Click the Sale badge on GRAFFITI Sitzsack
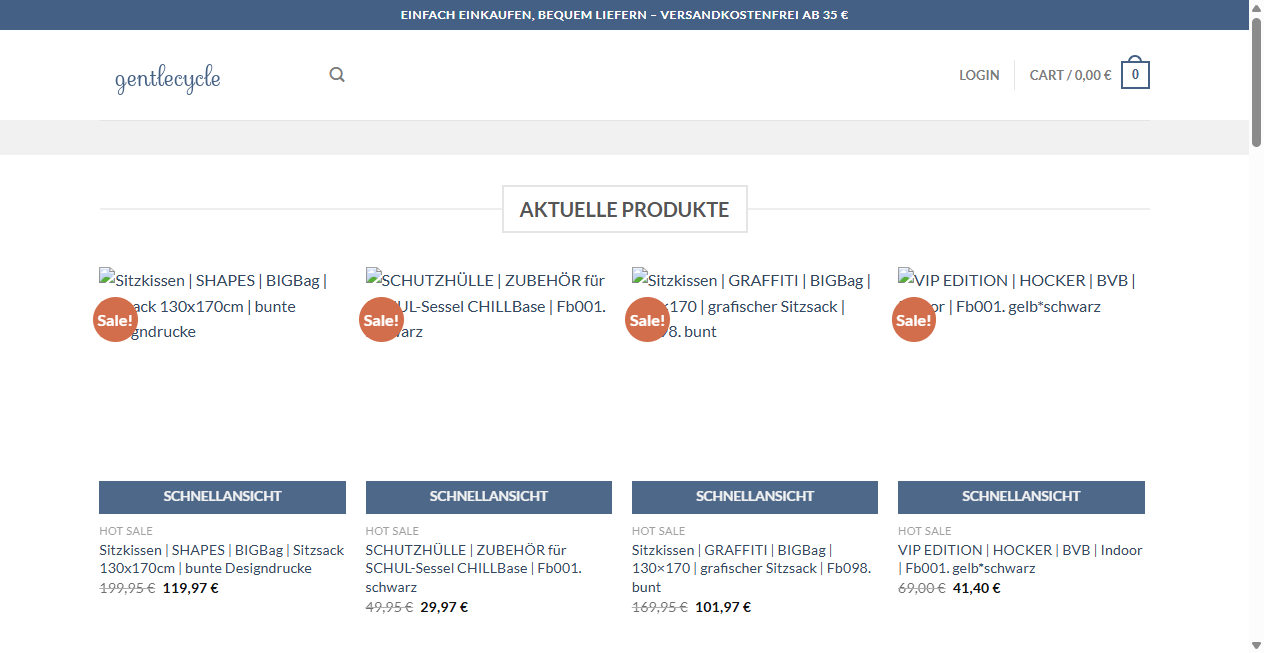Image resolution: width=1264 pixels, height=653 pixels. click(647, 319)
